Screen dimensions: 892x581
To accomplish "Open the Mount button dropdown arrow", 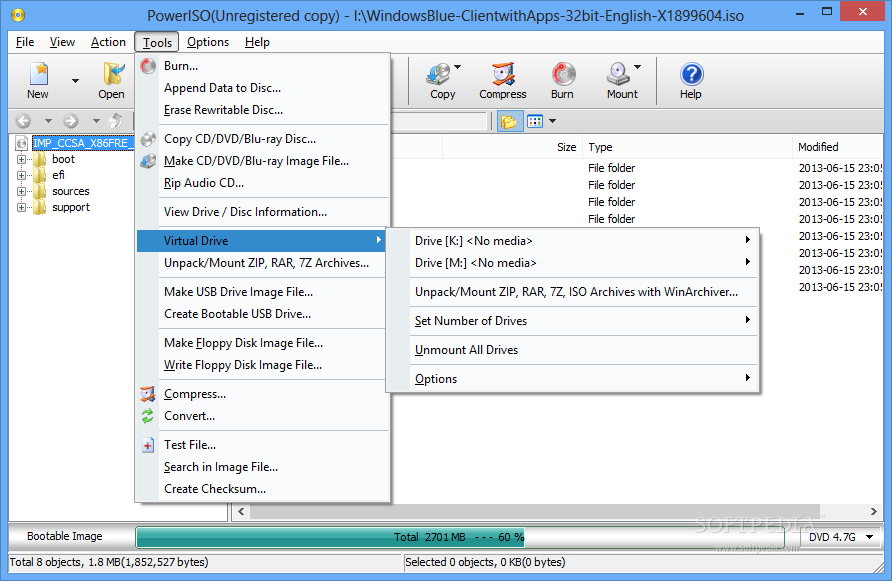I will click(637, 67).
